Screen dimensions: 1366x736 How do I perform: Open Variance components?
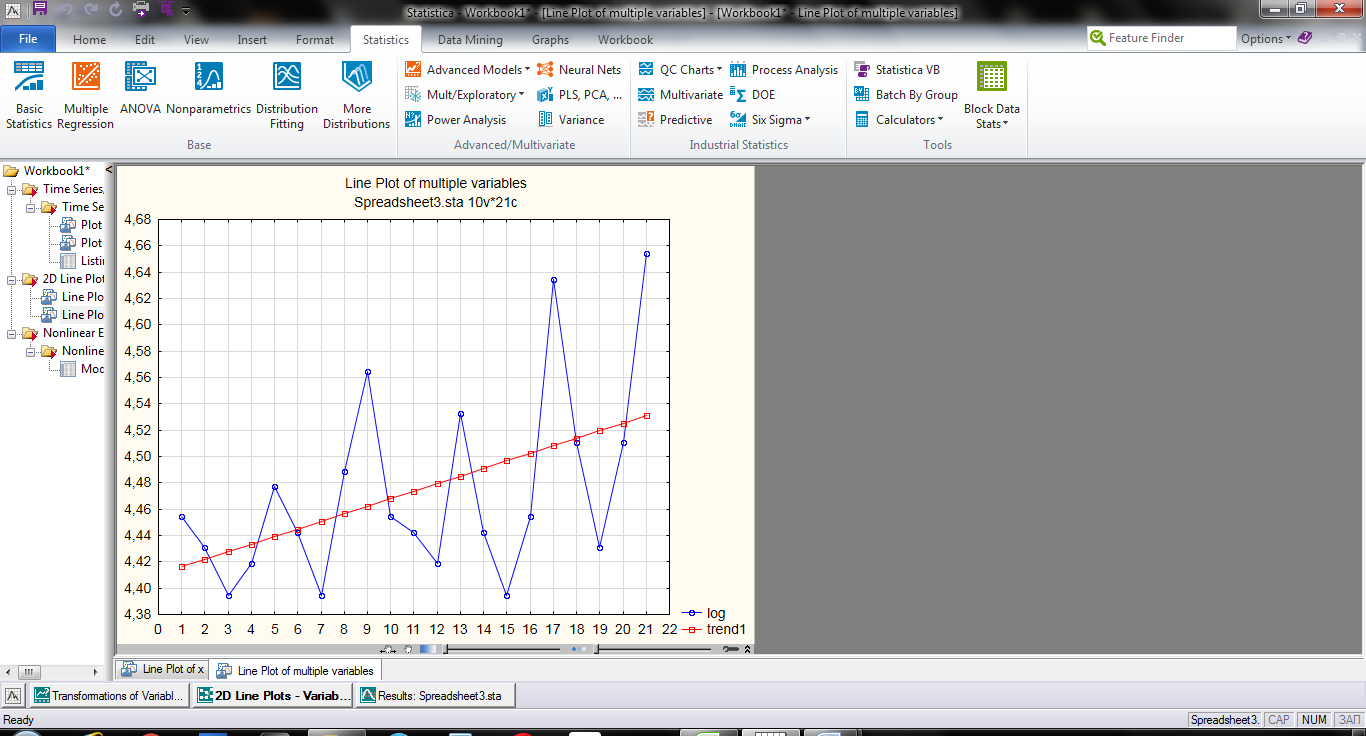571,120
